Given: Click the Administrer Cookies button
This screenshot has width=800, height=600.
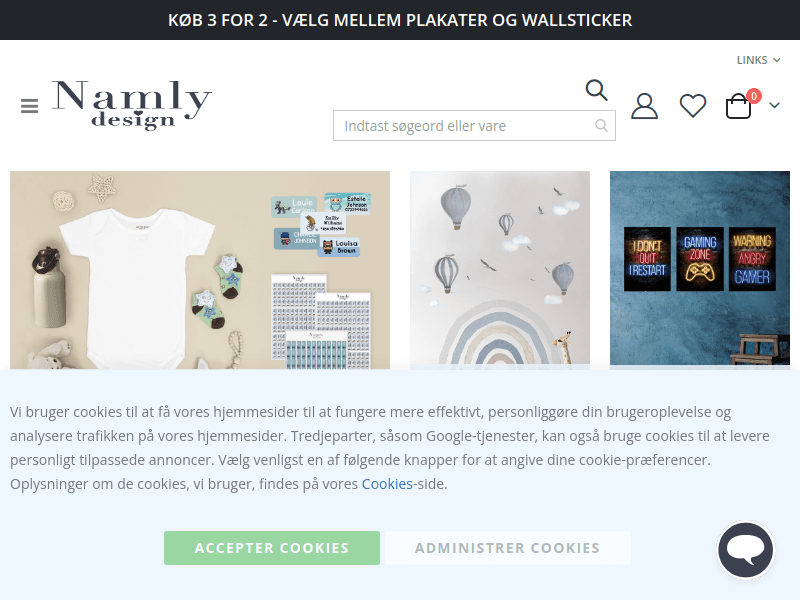Looking at the screenshot, I should [508, 548].
